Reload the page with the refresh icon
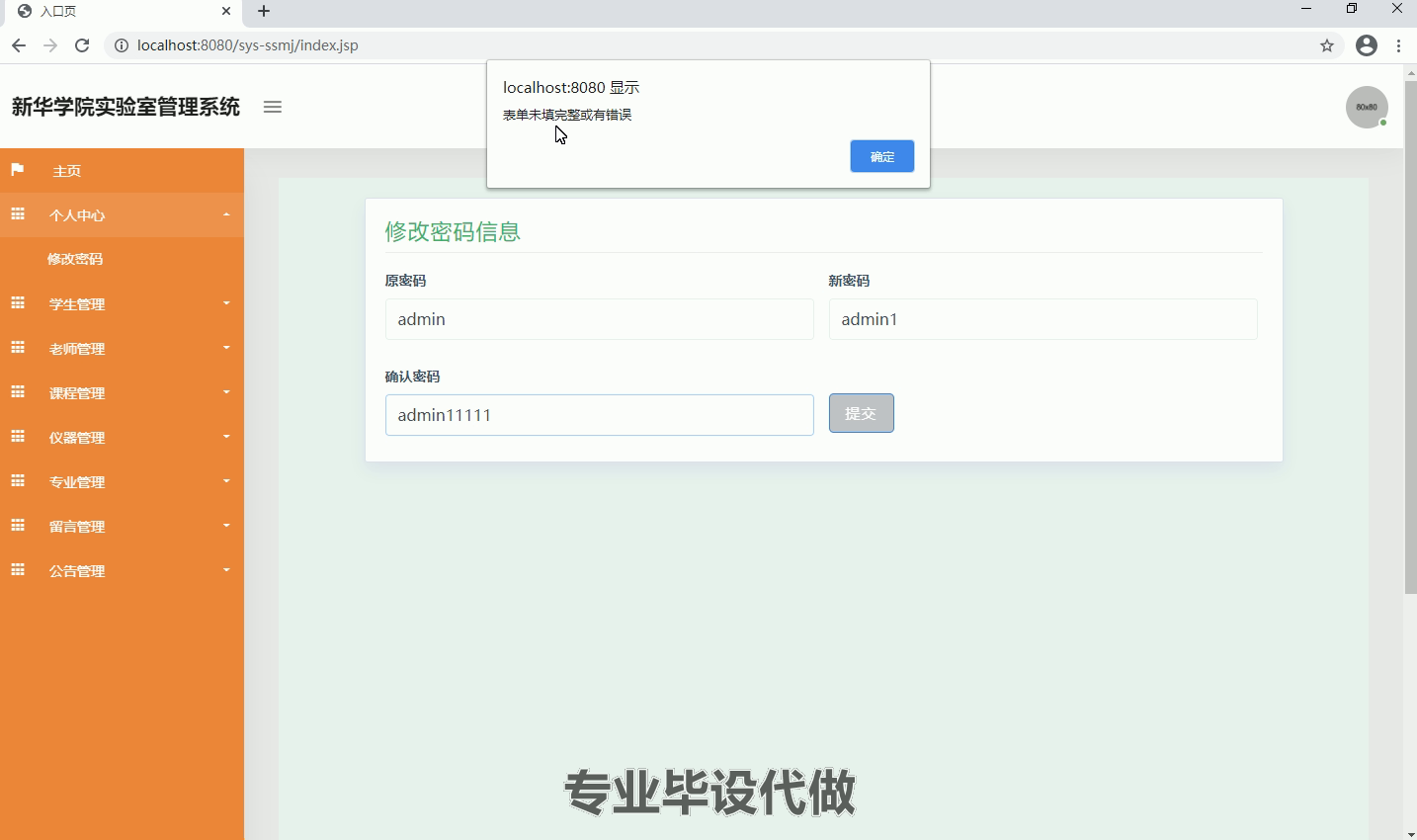Viewport: 1417px width, 840px height. 82,45
